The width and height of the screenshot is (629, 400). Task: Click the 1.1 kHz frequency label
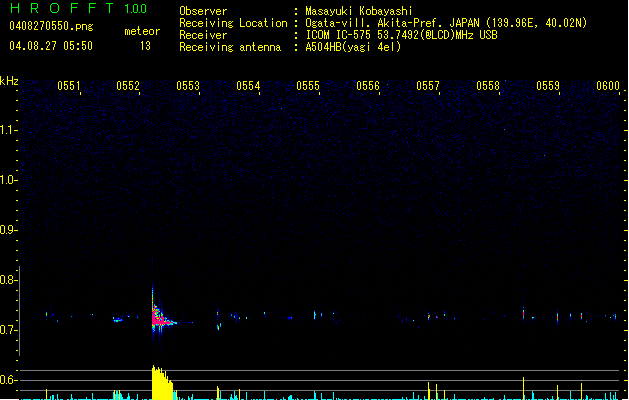click(x=8, y=130)
